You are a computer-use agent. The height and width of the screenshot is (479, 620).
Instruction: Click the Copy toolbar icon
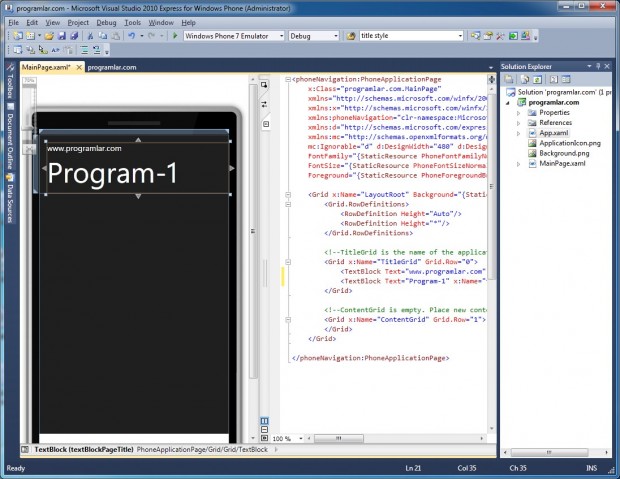coord(103,36)
